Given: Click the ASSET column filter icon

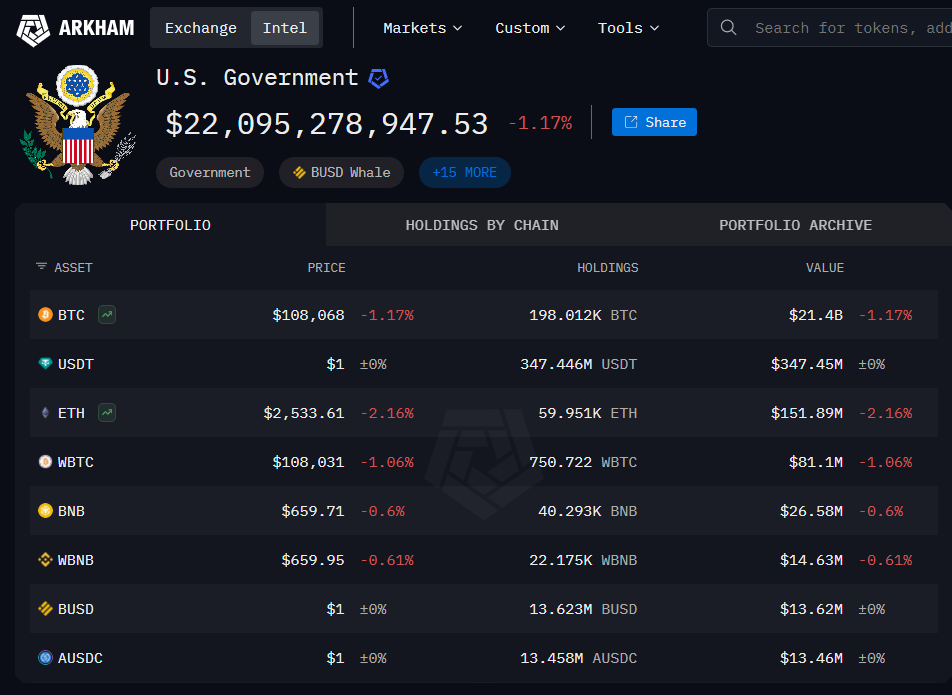Looking at the screenshot, I should pyautogui.click(x=41, y=266).
